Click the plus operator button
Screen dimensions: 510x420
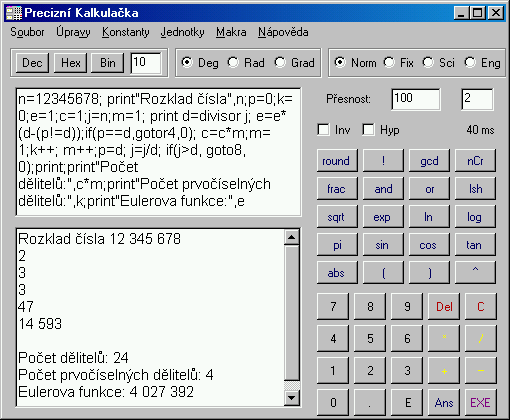(x=444, y=370)
